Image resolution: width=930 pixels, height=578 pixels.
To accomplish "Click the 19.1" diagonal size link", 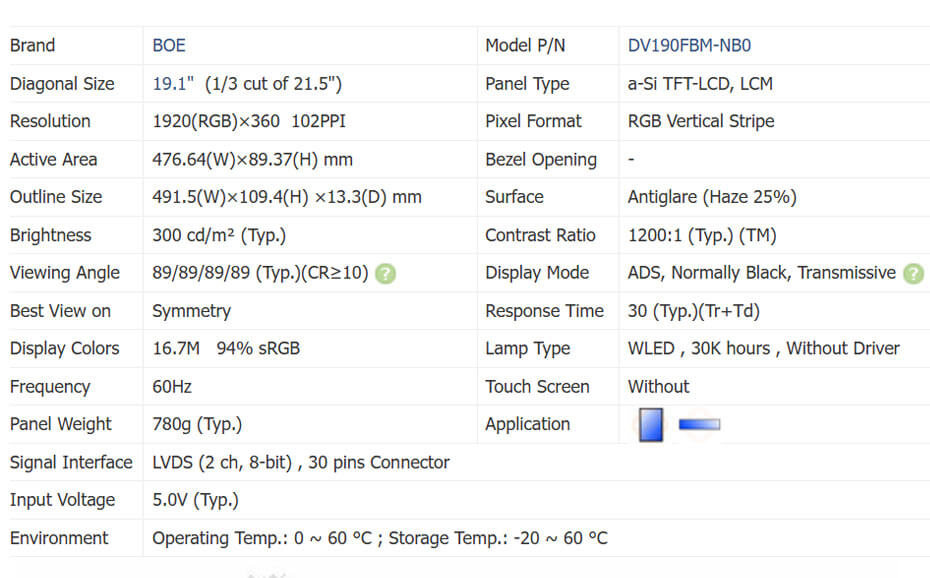I will point(173,84).
